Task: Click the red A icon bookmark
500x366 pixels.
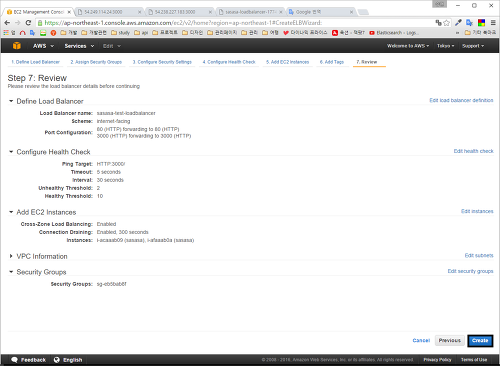Action: pos(348,33)
